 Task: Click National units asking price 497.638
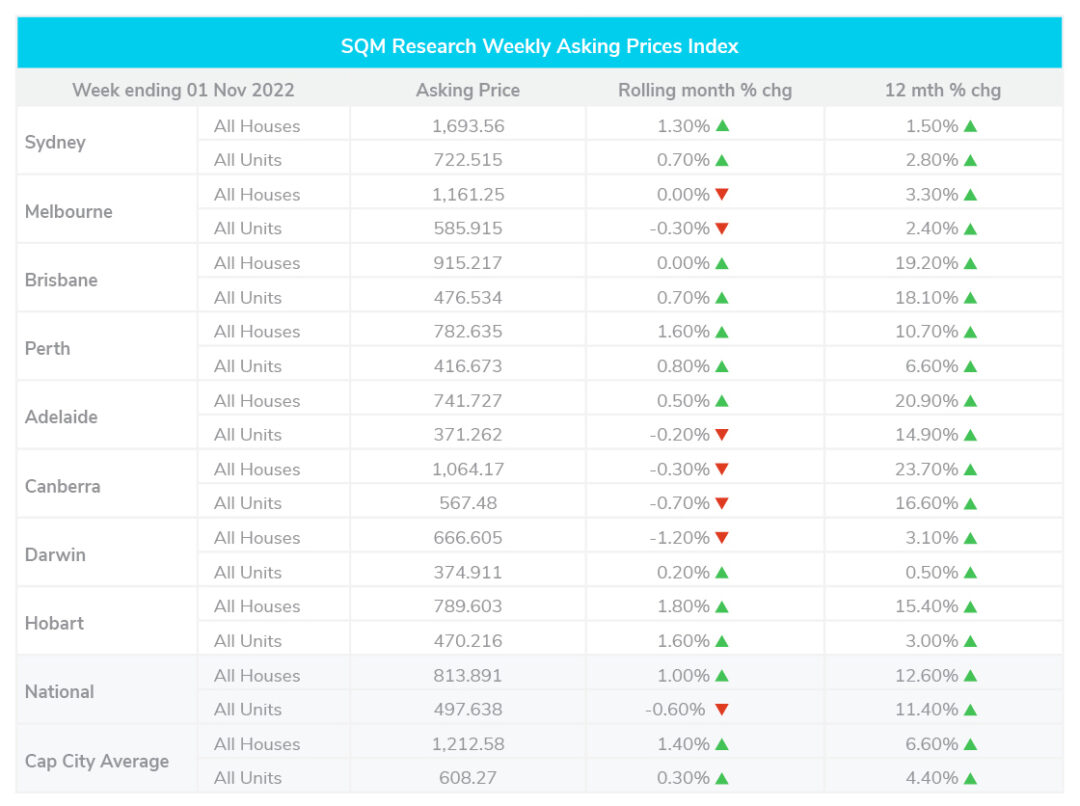[x=468, y=710]
